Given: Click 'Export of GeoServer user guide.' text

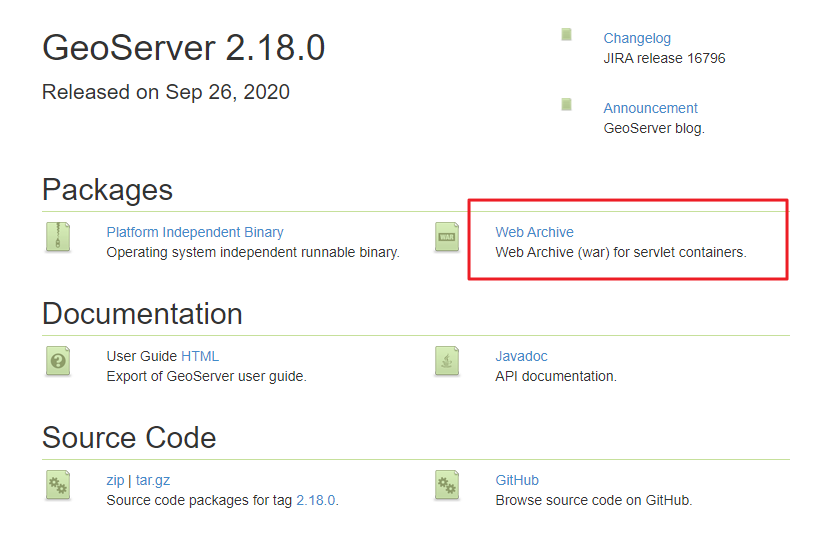Looking at the screenshot, I should click(207, 376).
